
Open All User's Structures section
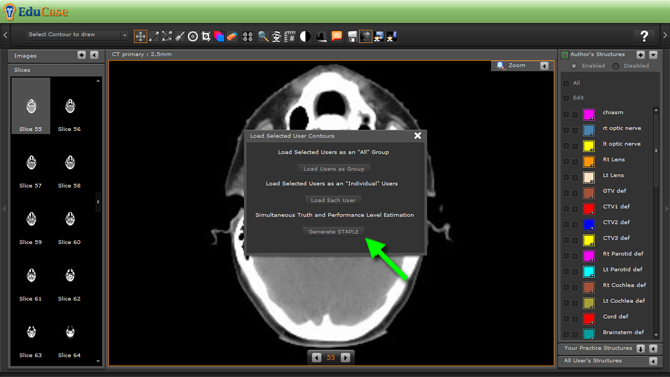[593, 361]
